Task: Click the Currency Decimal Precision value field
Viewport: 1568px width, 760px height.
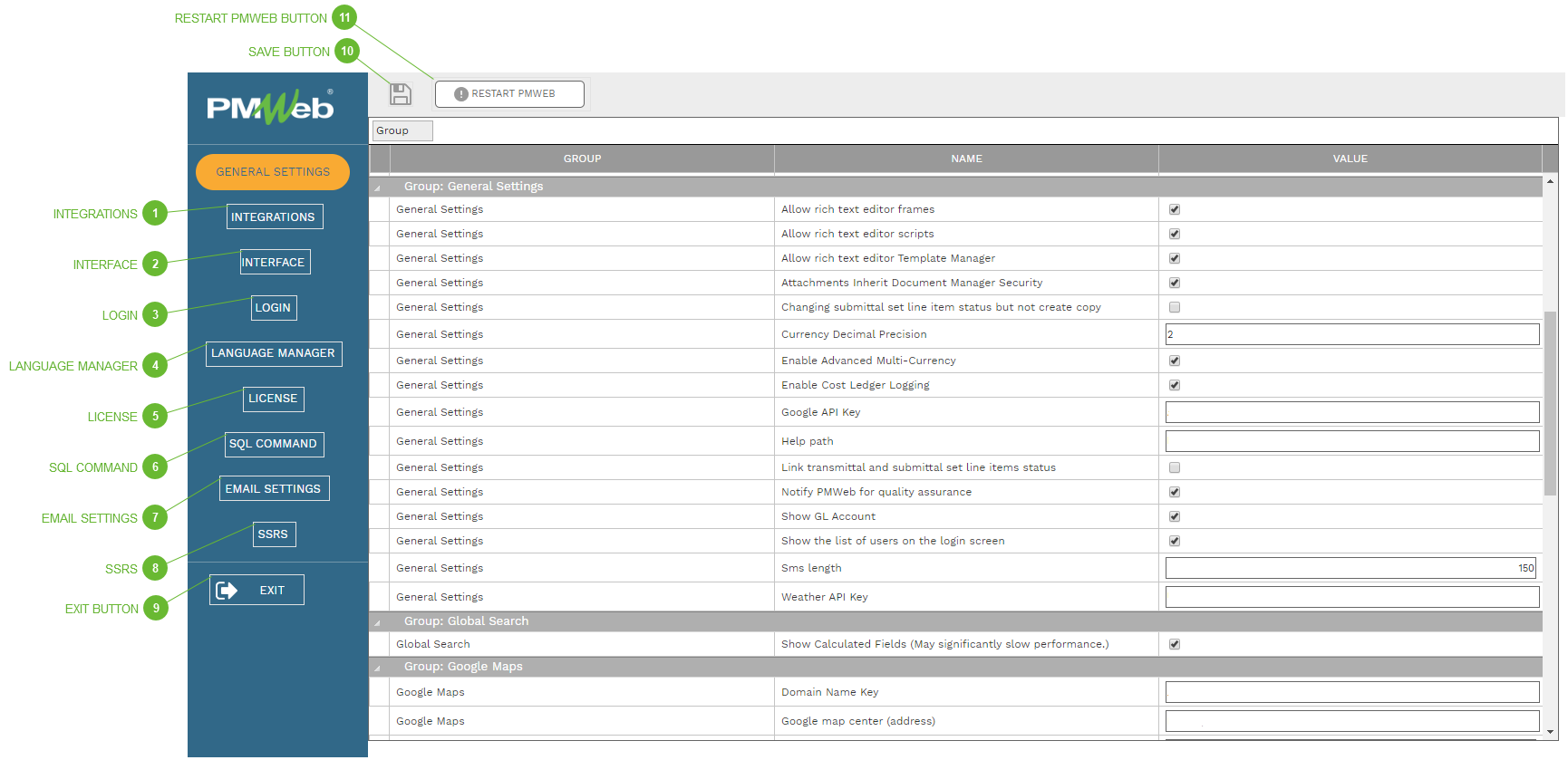Action: pos(1352,334)
